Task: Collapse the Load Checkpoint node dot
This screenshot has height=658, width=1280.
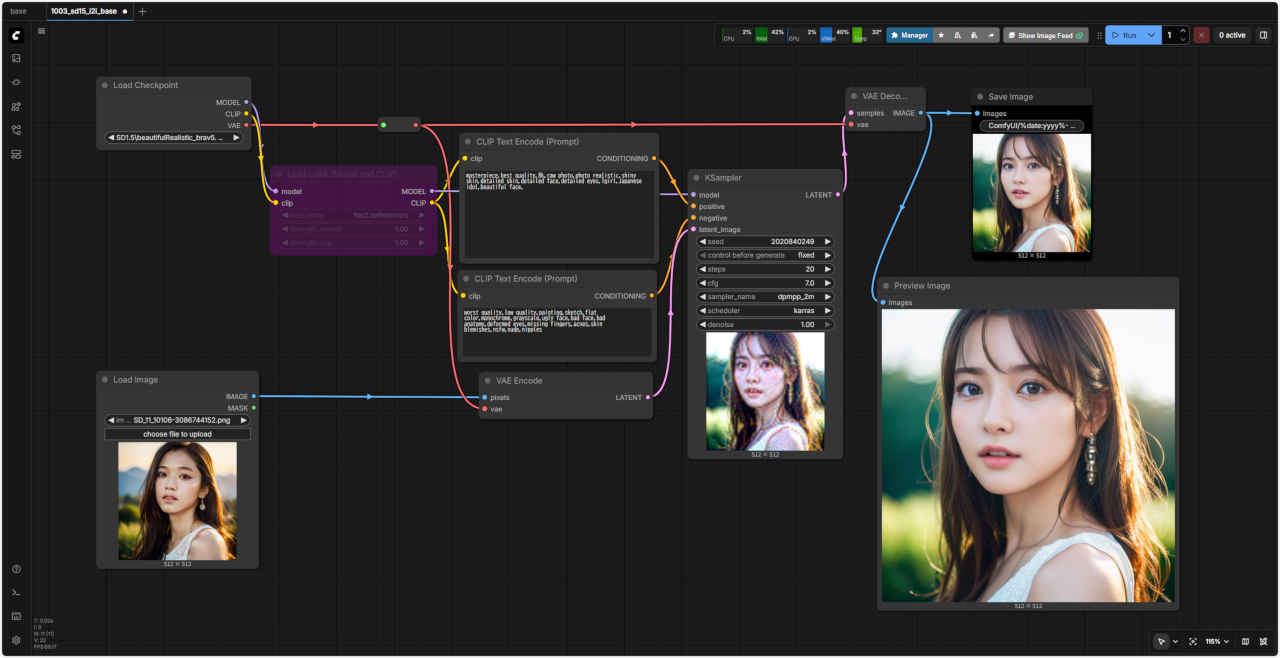Action: pyautogui.click(x=105, y=85)
